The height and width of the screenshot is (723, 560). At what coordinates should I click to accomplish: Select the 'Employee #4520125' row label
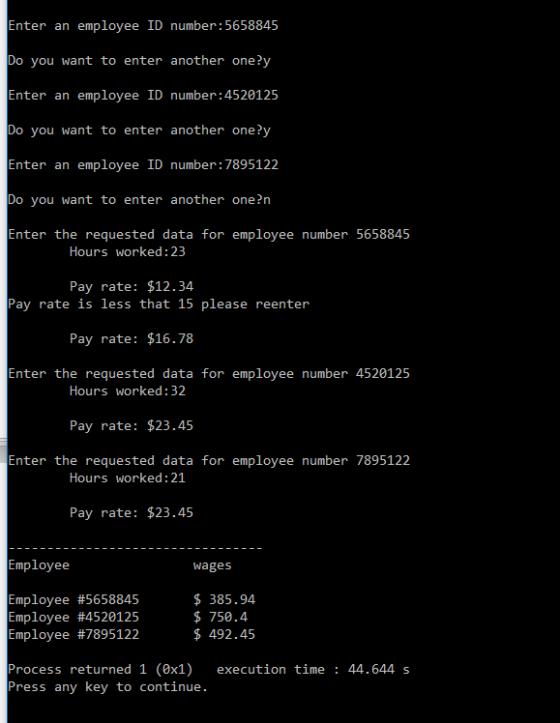[73, 617]
